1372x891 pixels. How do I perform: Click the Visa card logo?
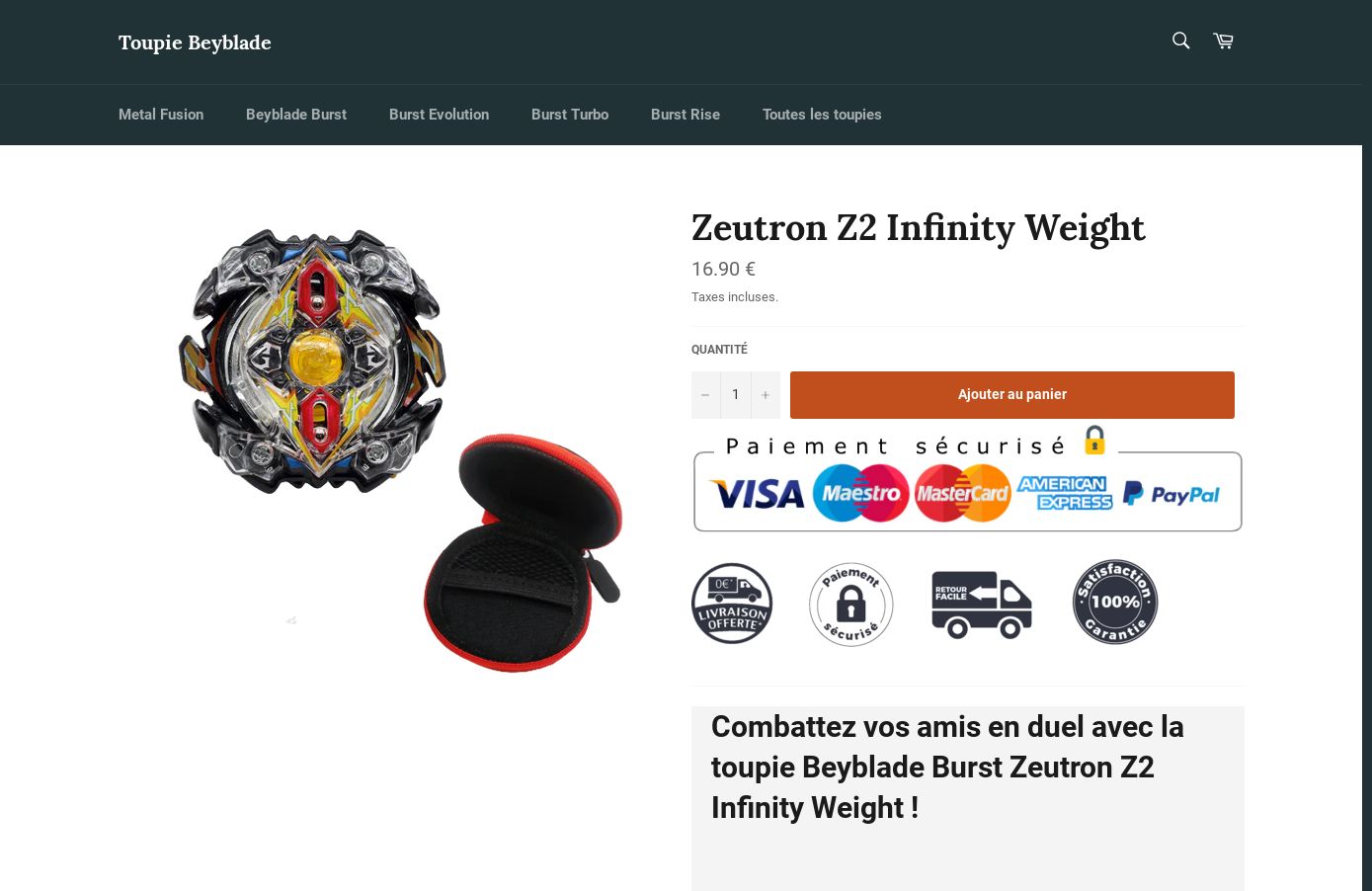click(x=758, y=493)
